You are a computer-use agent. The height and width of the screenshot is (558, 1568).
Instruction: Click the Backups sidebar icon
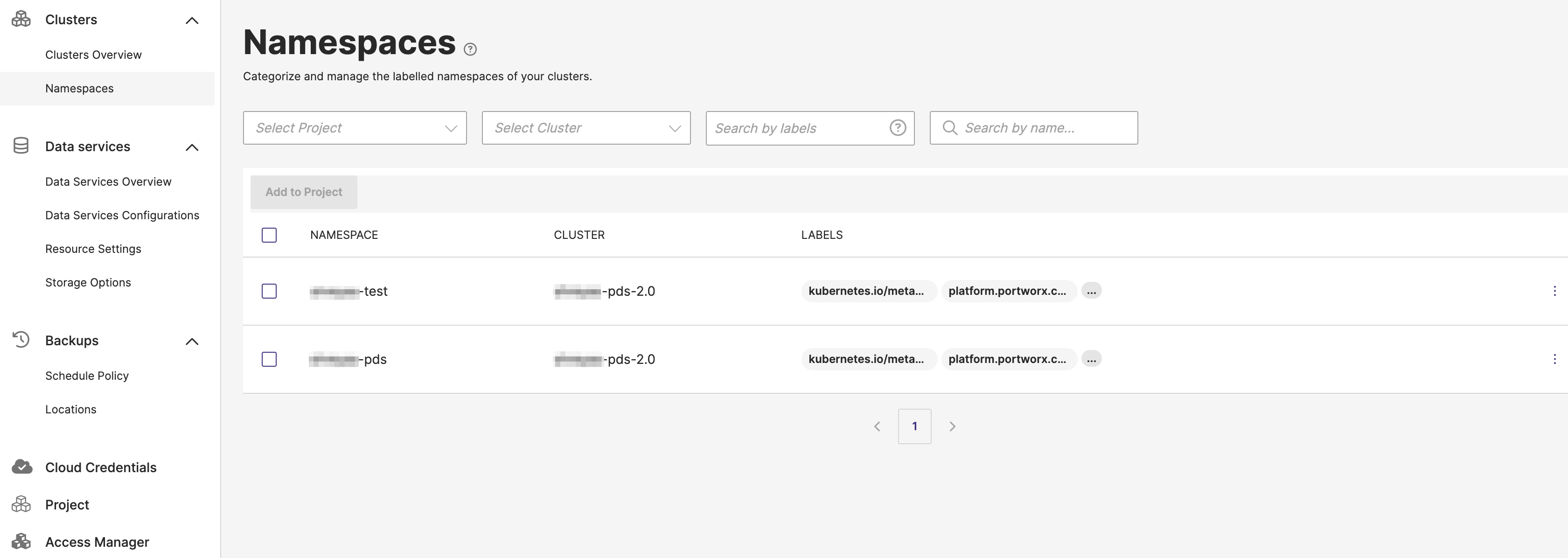click(21, 340)
